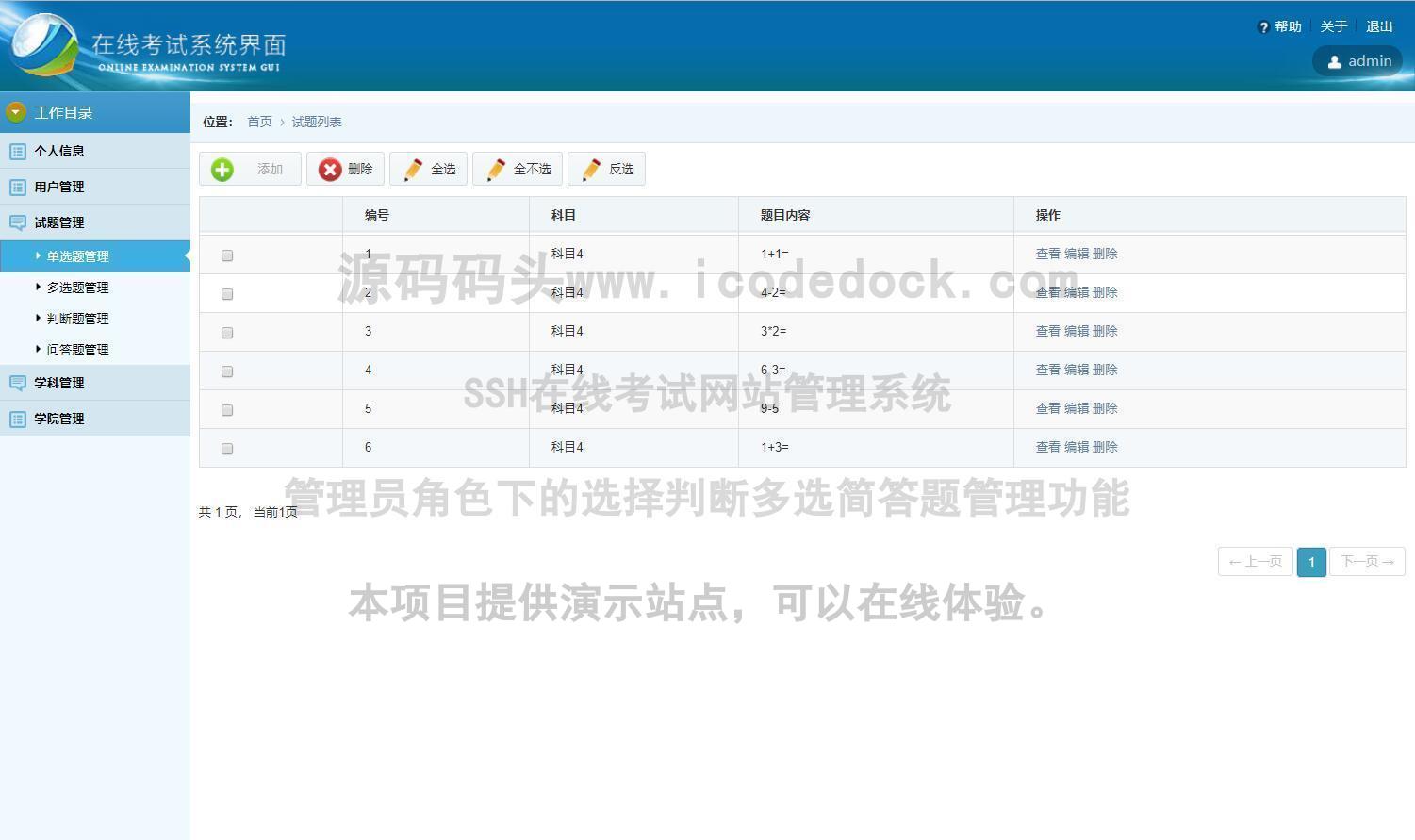This screenshot has width=1415, height=840.
Task: Click the 关于 link in header
Action: 1333,27
